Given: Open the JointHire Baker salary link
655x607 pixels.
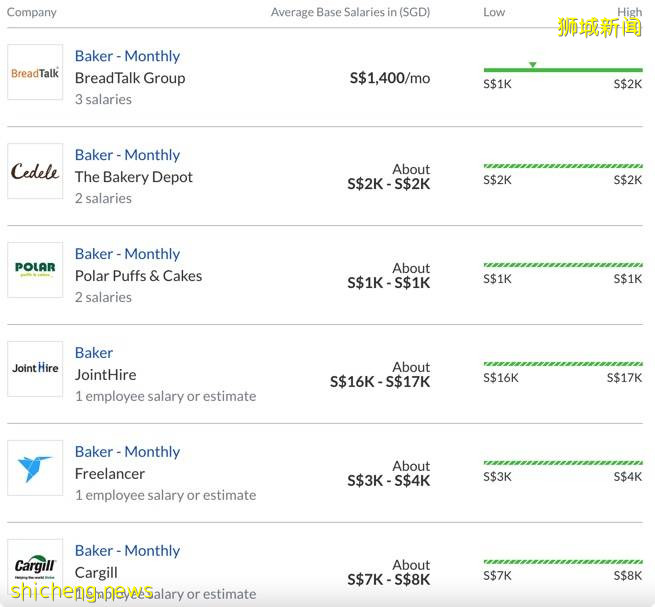Looking at the screenshot, I should coord(94,353).
